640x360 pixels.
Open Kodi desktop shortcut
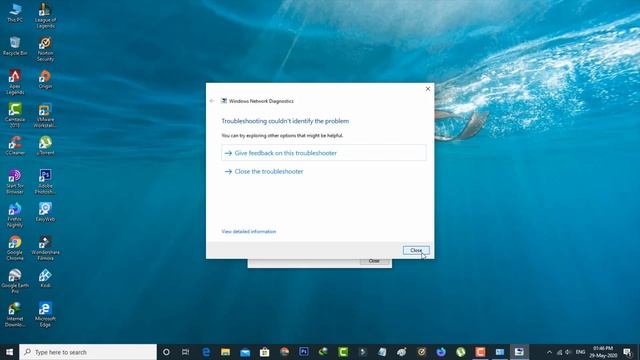[x=45, y=279]
